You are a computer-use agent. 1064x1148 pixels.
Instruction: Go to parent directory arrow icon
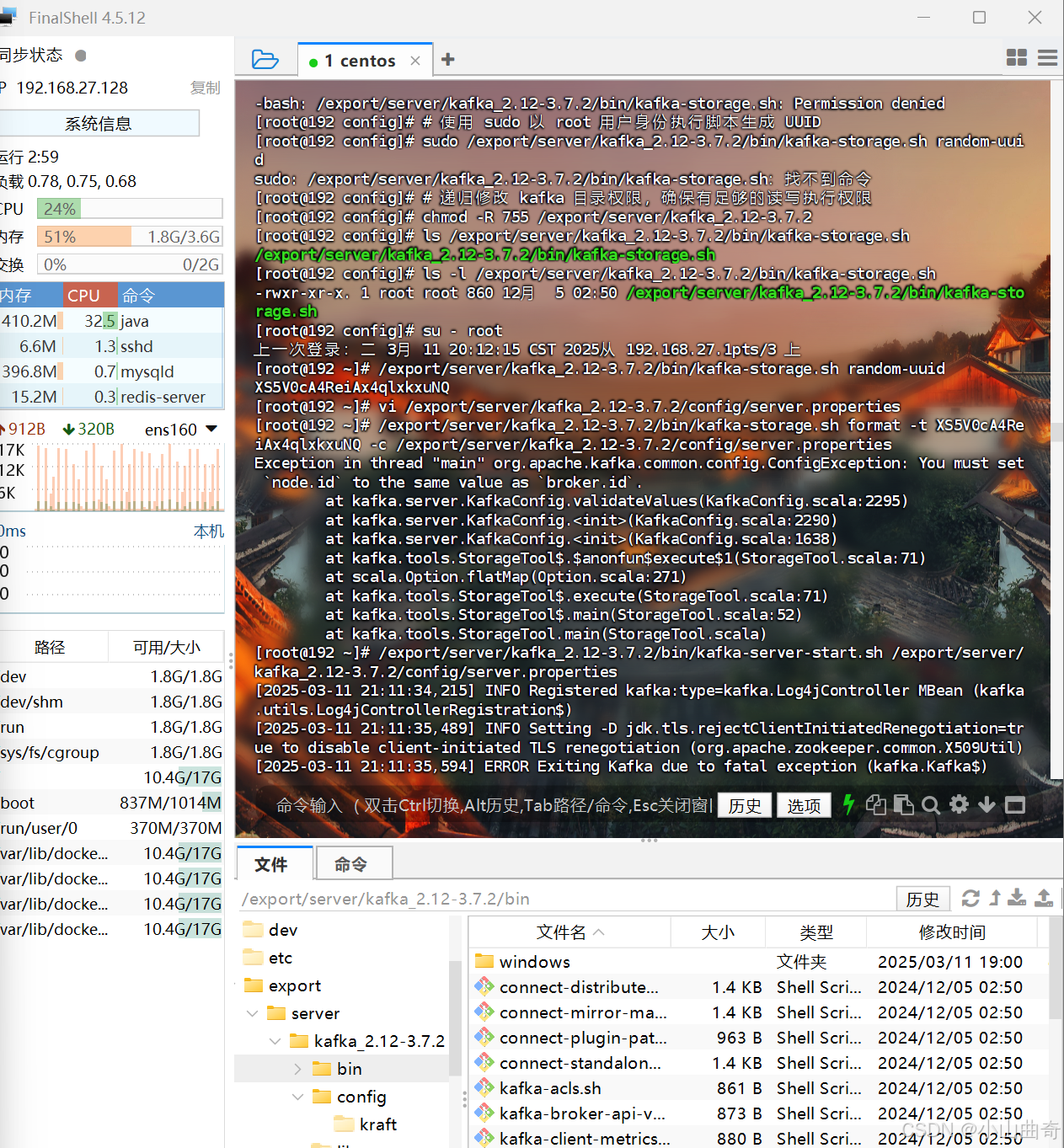[x=995, y=898]
